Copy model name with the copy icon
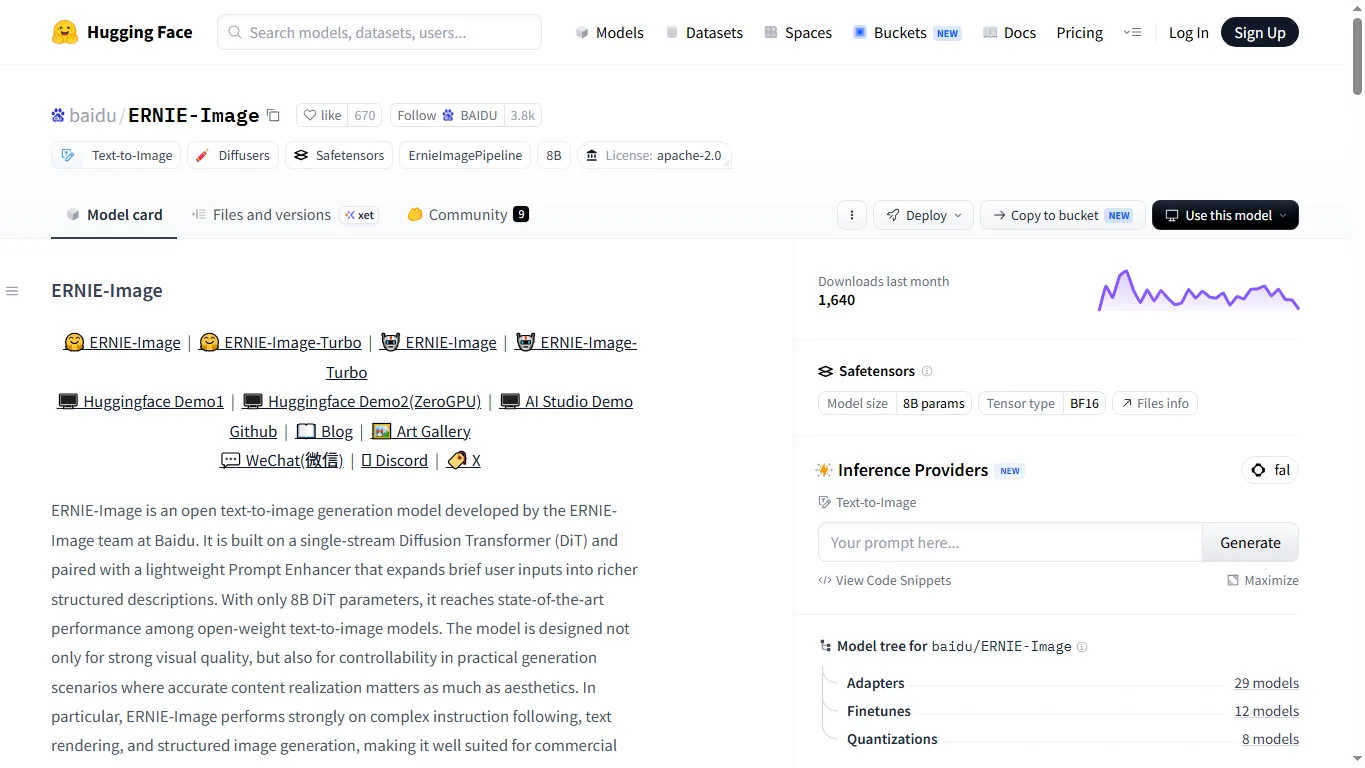The image size is (1365, 768). [273, 116]
